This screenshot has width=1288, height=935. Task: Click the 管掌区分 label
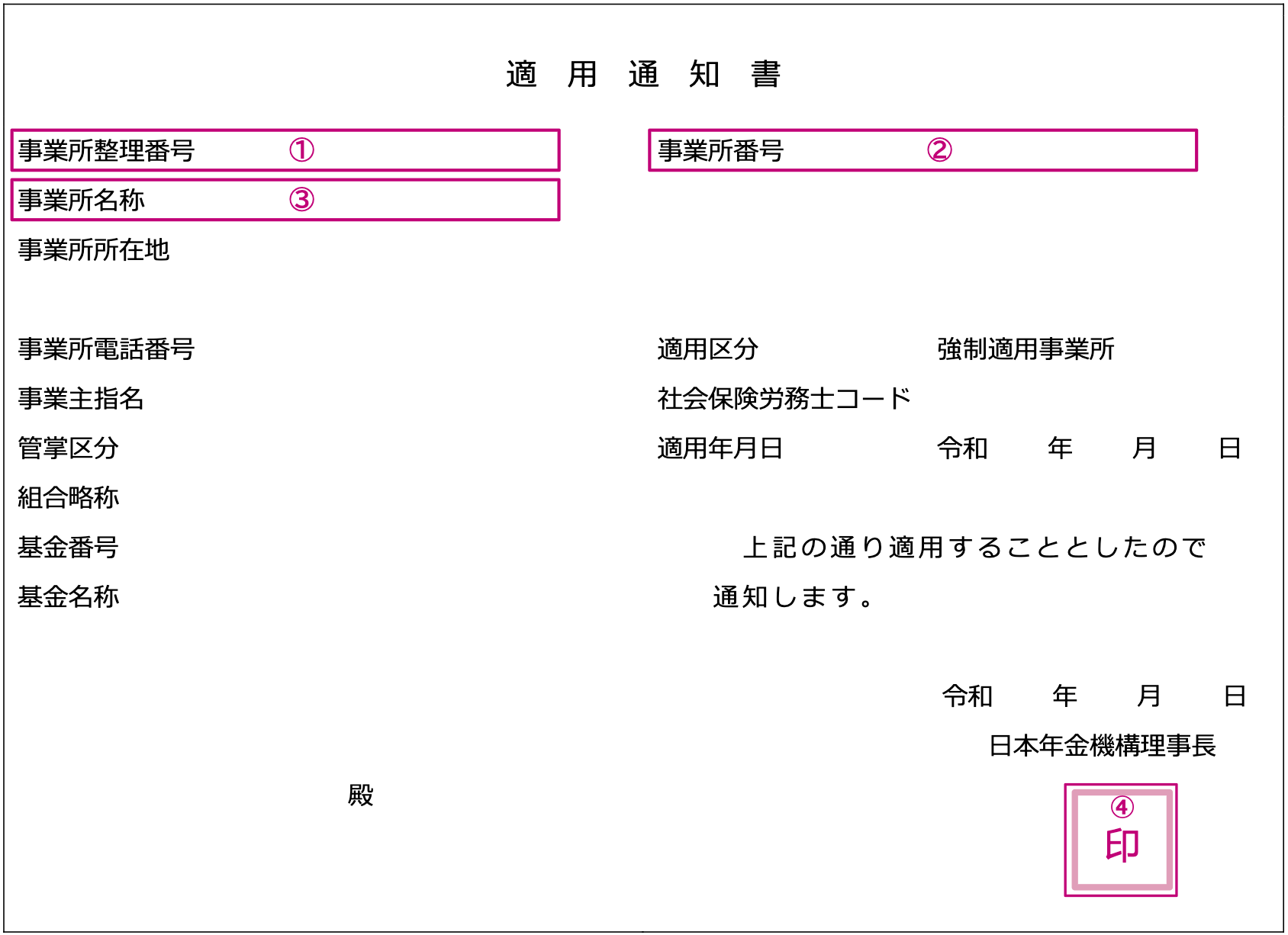click(68, 448)
